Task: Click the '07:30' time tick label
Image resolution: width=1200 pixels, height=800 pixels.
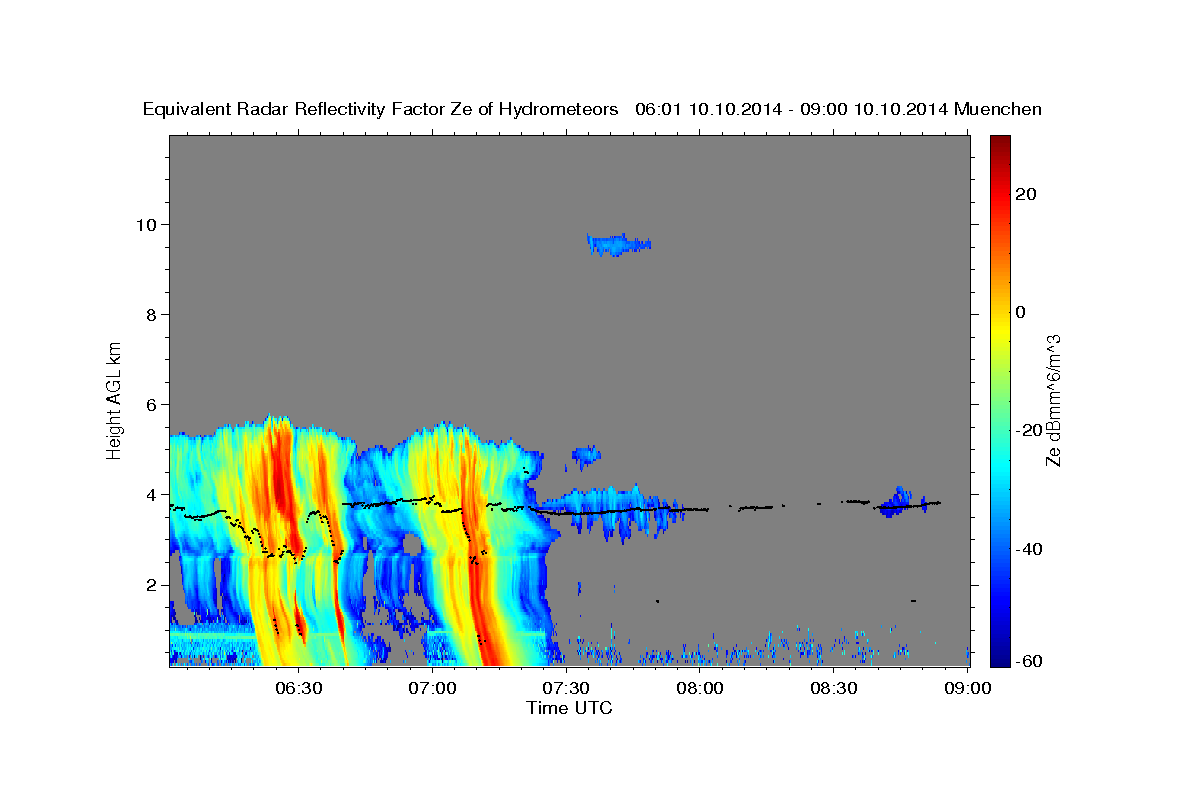Action: click(566, 688)
